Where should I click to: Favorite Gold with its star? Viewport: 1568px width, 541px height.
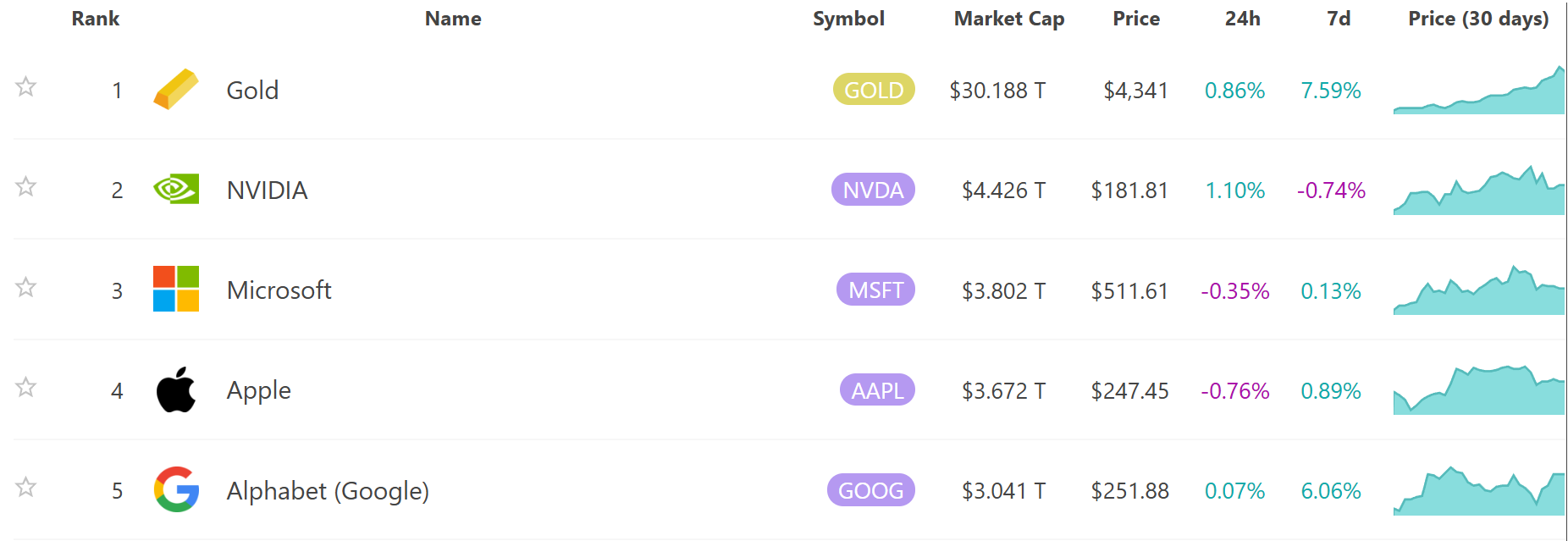tap(26, 86)
